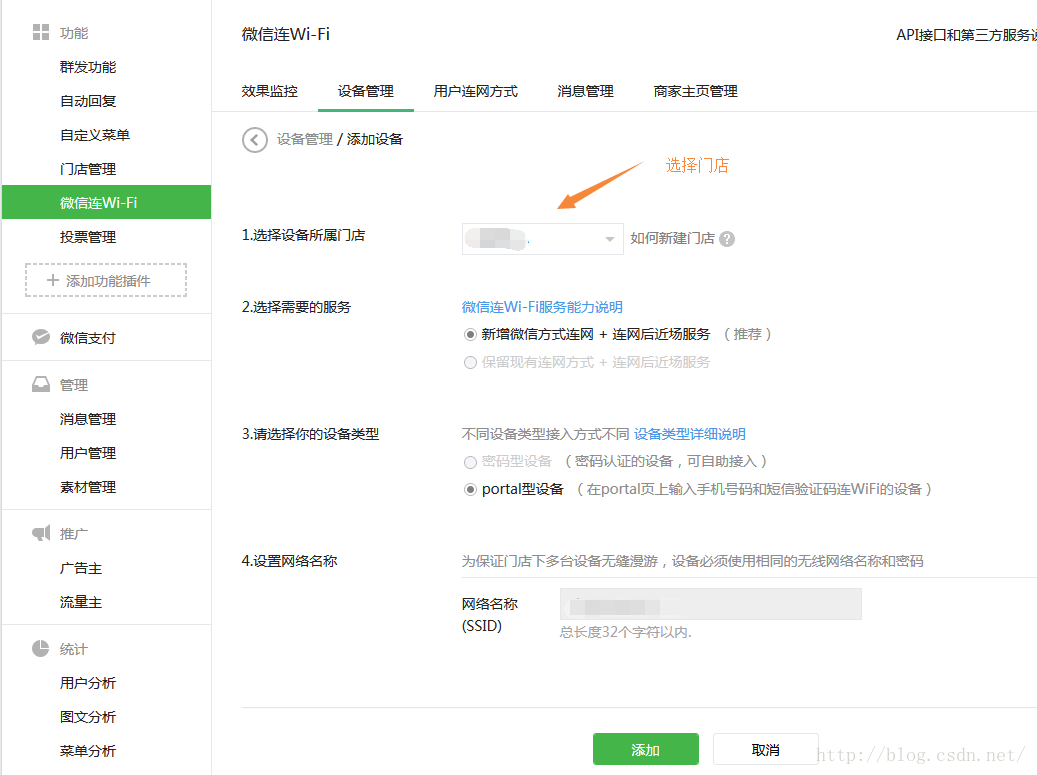Switch to 用户连网方式 tab
Image resolution: width=1037 pixels, height=775 pixels.
point(476,91)
